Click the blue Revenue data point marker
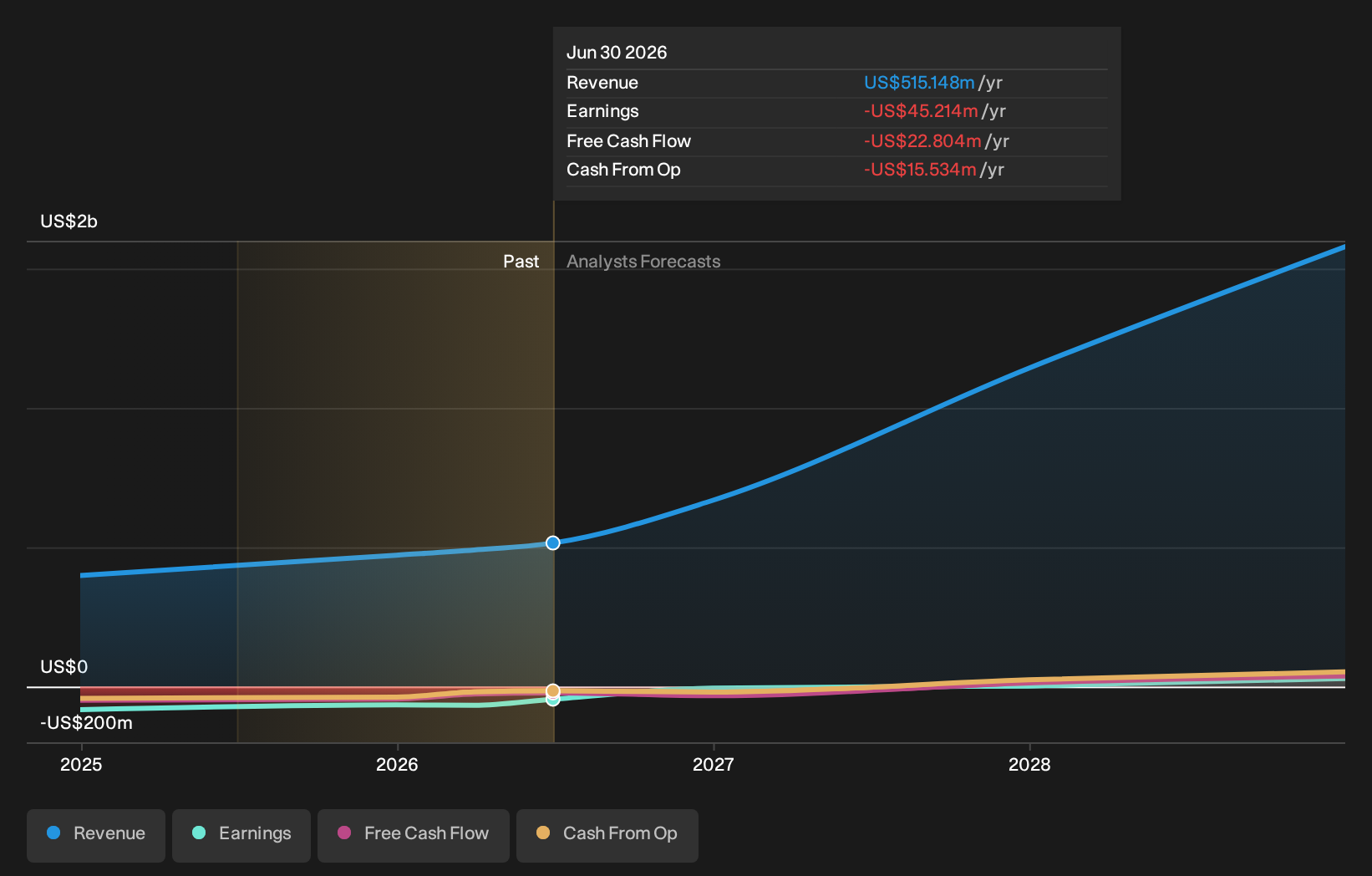 (553, 543)
